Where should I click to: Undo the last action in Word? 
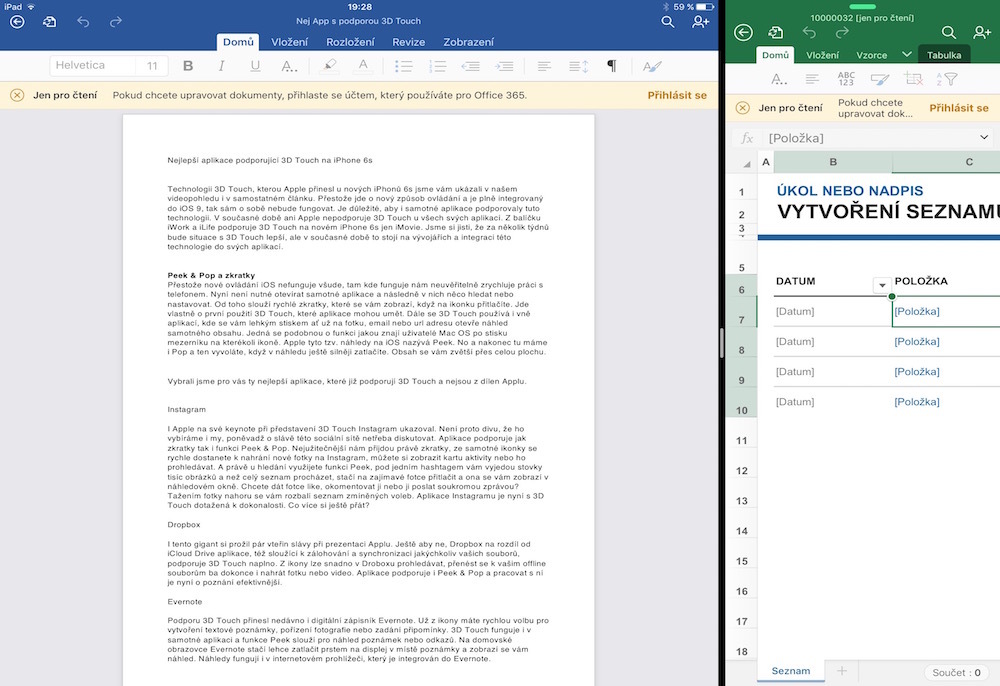tap(83, 20)
